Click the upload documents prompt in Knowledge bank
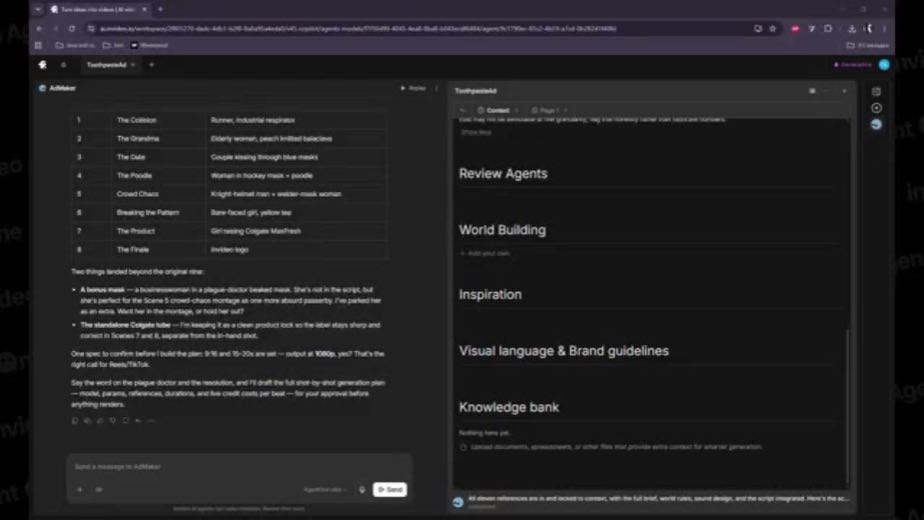 point(610,447)
